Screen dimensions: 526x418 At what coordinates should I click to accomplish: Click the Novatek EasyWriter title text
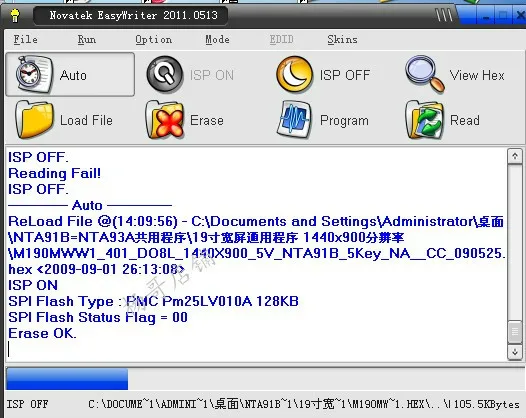pos(134,15)
